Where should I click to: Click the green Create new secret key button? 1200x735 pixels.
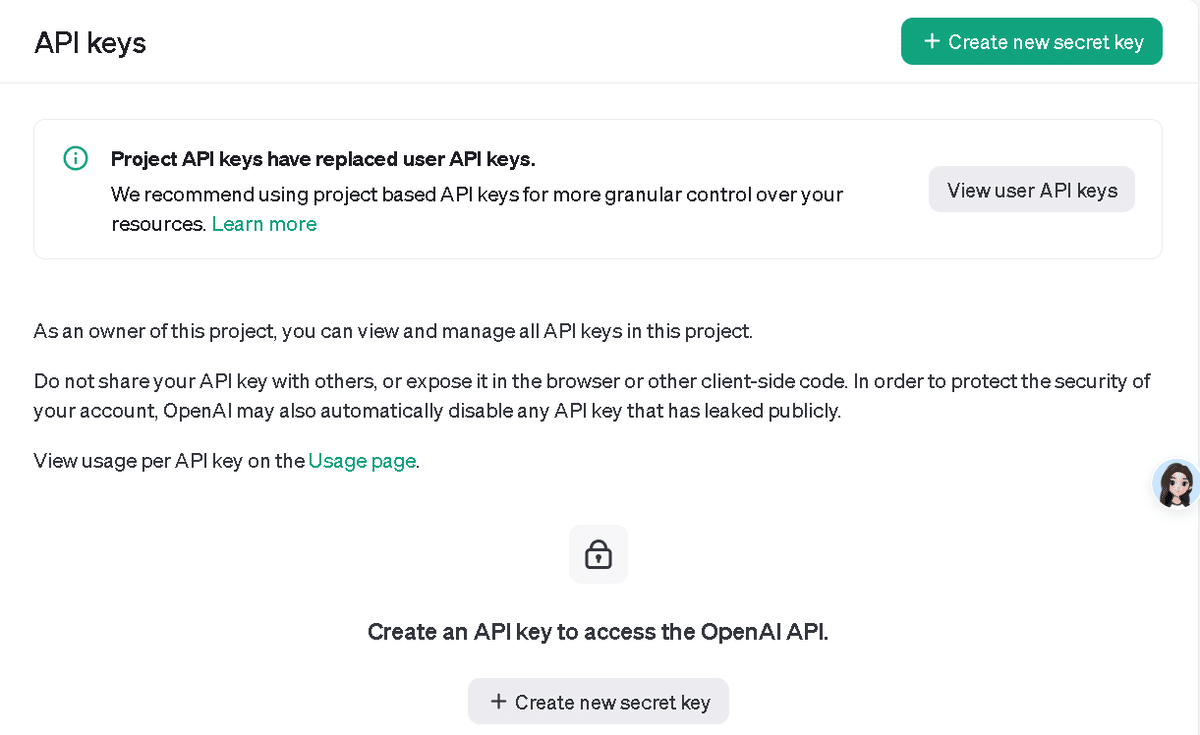[x=1031, y=42]
